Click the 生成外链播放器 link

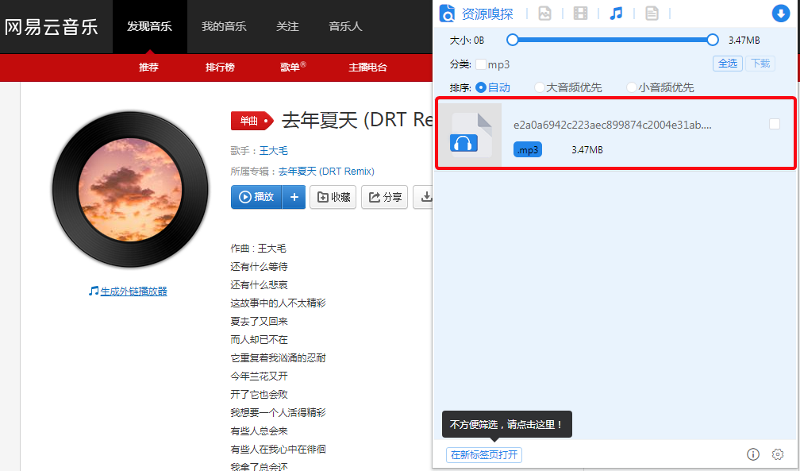pyautogui.click(x=134, y=291)
